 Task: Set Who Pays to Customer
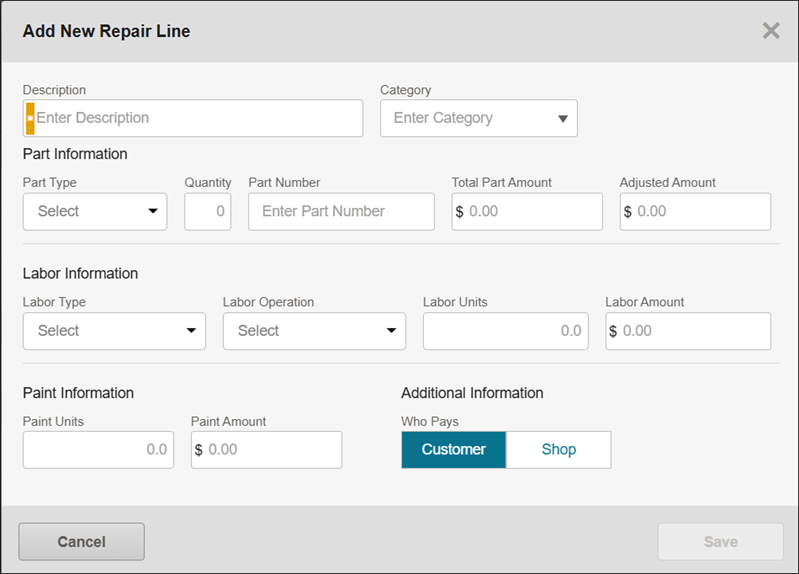click(x=453, y=450)
